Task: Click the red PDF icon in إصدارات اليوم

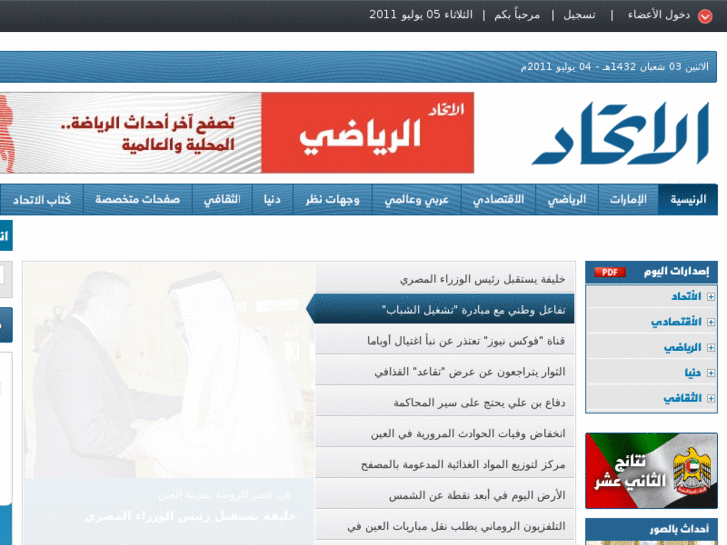Action: tap(610, 272)
